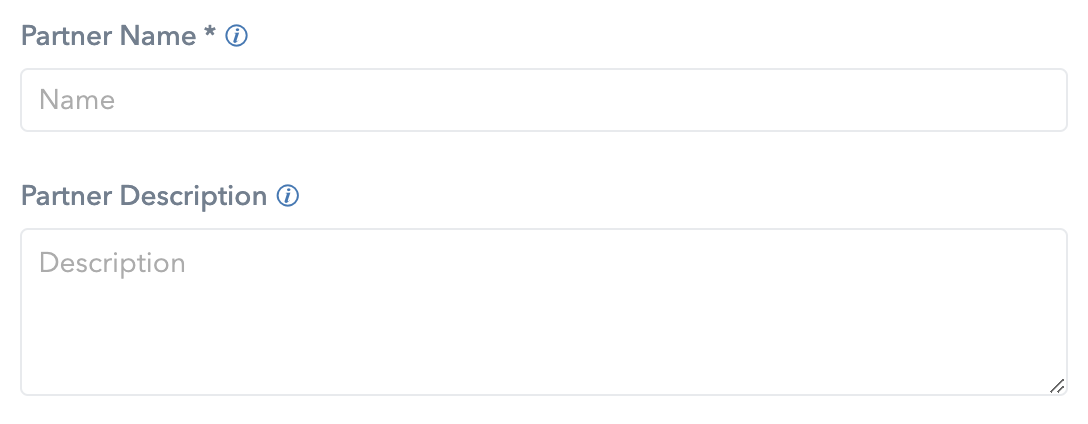
Task: Click the info icon beside Partner Name
Action: click(x=237, y=36)
